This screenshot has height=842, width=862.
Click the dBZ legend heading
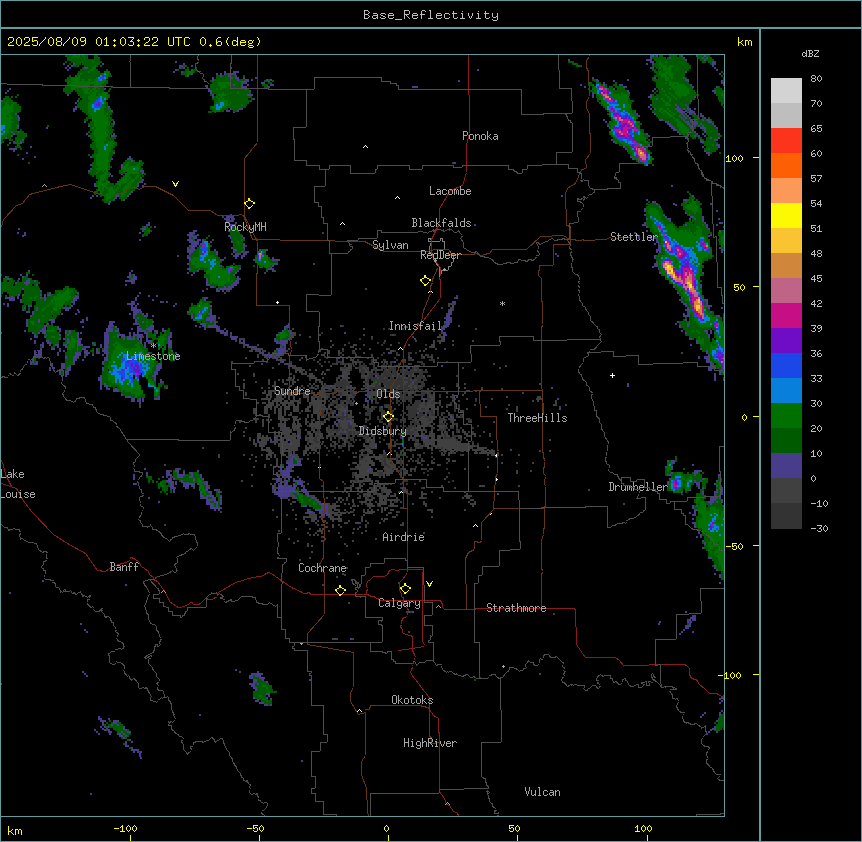tap(810, 54)
